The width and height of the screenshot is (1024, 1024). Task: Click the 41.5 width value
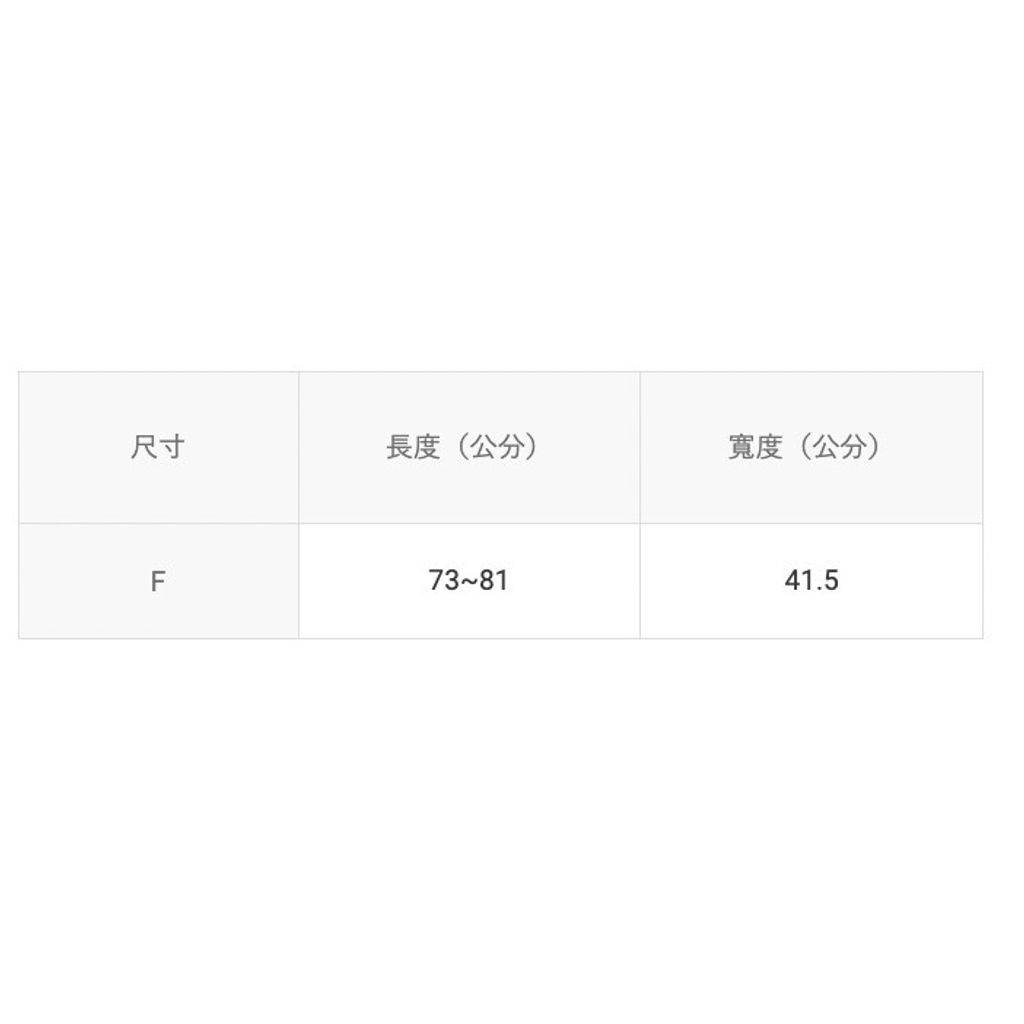click(x=811, y=581)
